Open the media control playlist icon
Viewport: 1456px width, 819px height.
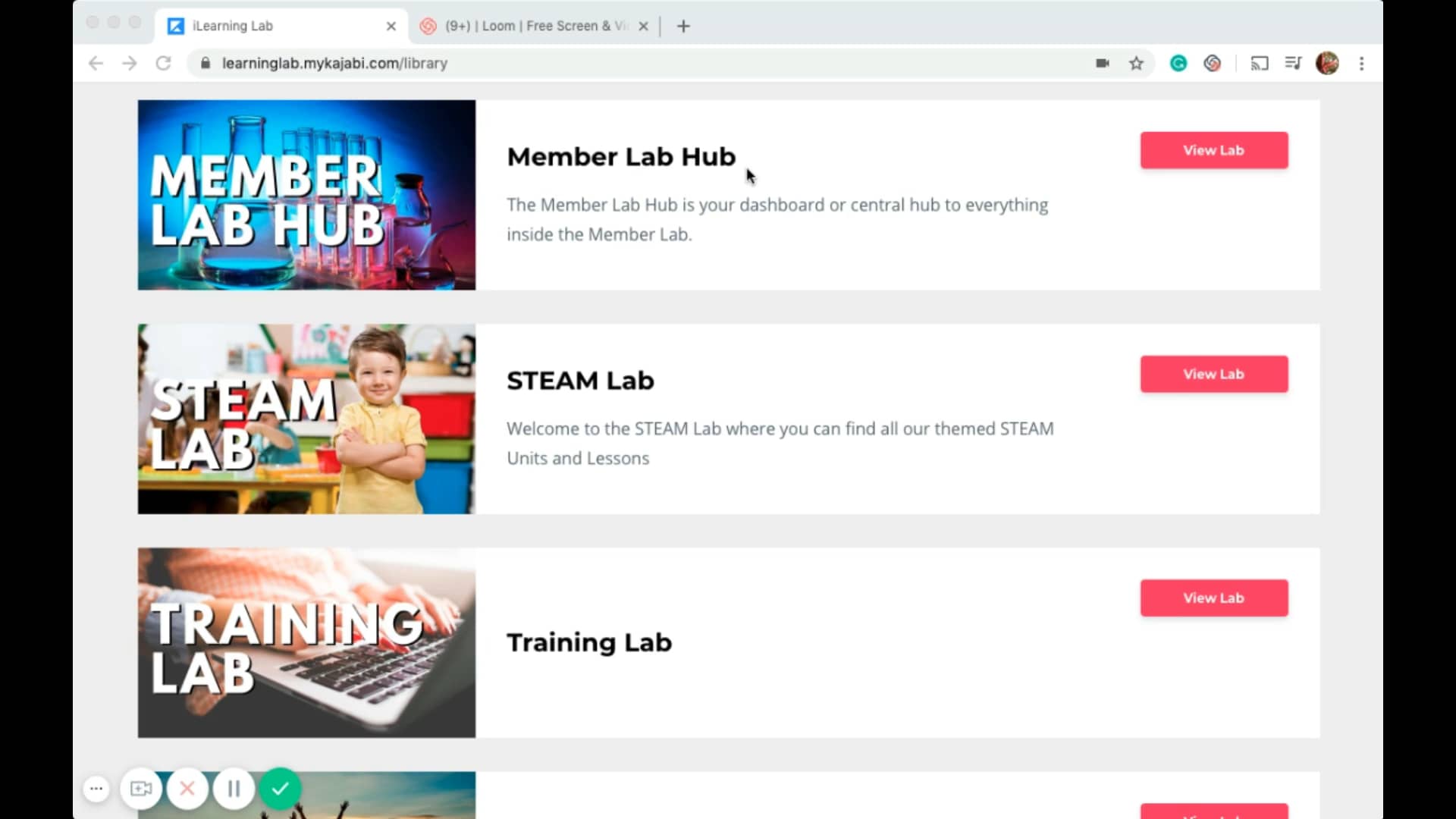pyautogui.click(x=1294, y=64)
